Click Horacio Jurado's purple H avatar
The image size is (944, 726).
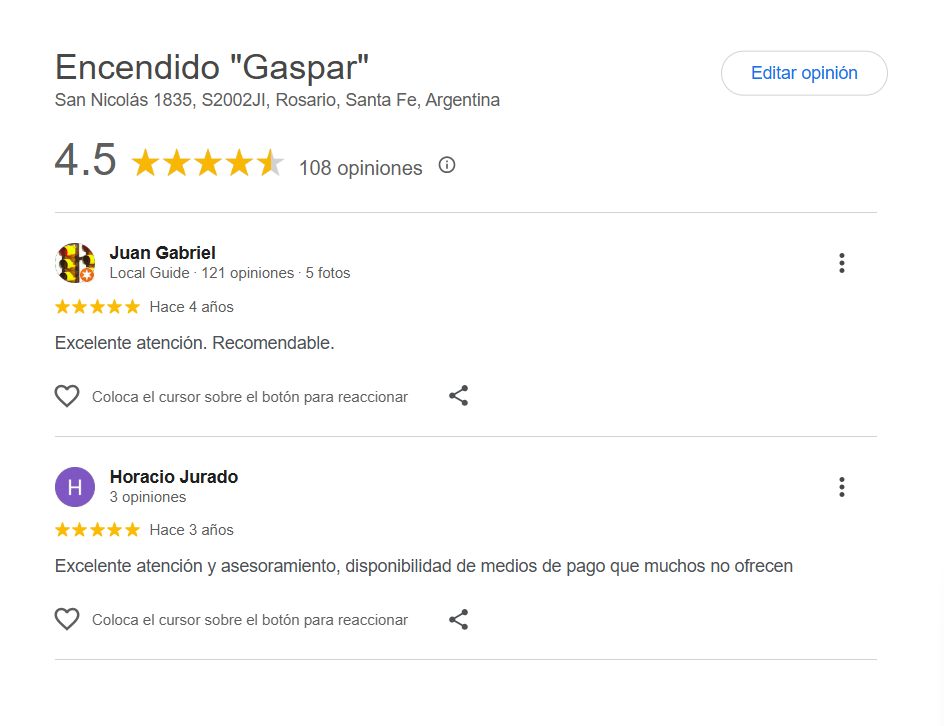(x=75, y=487)
